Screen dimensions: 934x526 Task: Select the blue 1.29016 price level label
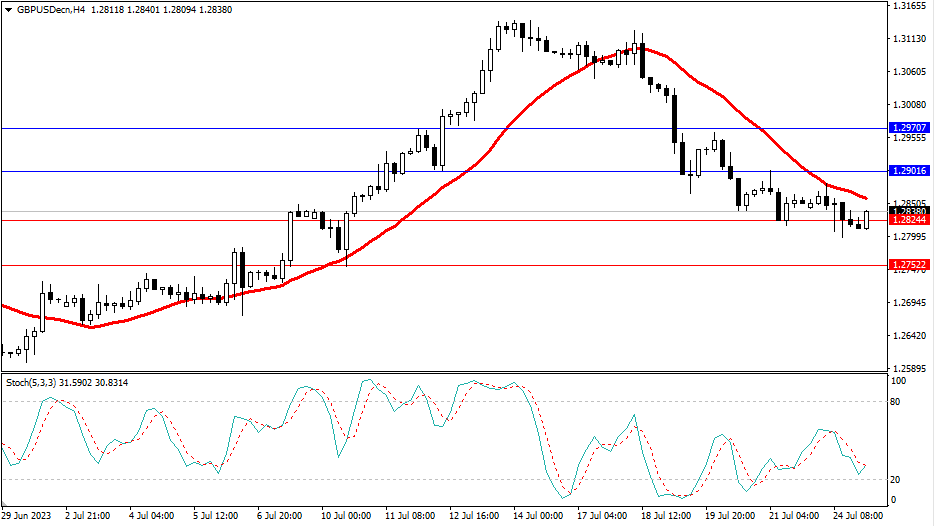pyautogui.click(x=908, y=172)
